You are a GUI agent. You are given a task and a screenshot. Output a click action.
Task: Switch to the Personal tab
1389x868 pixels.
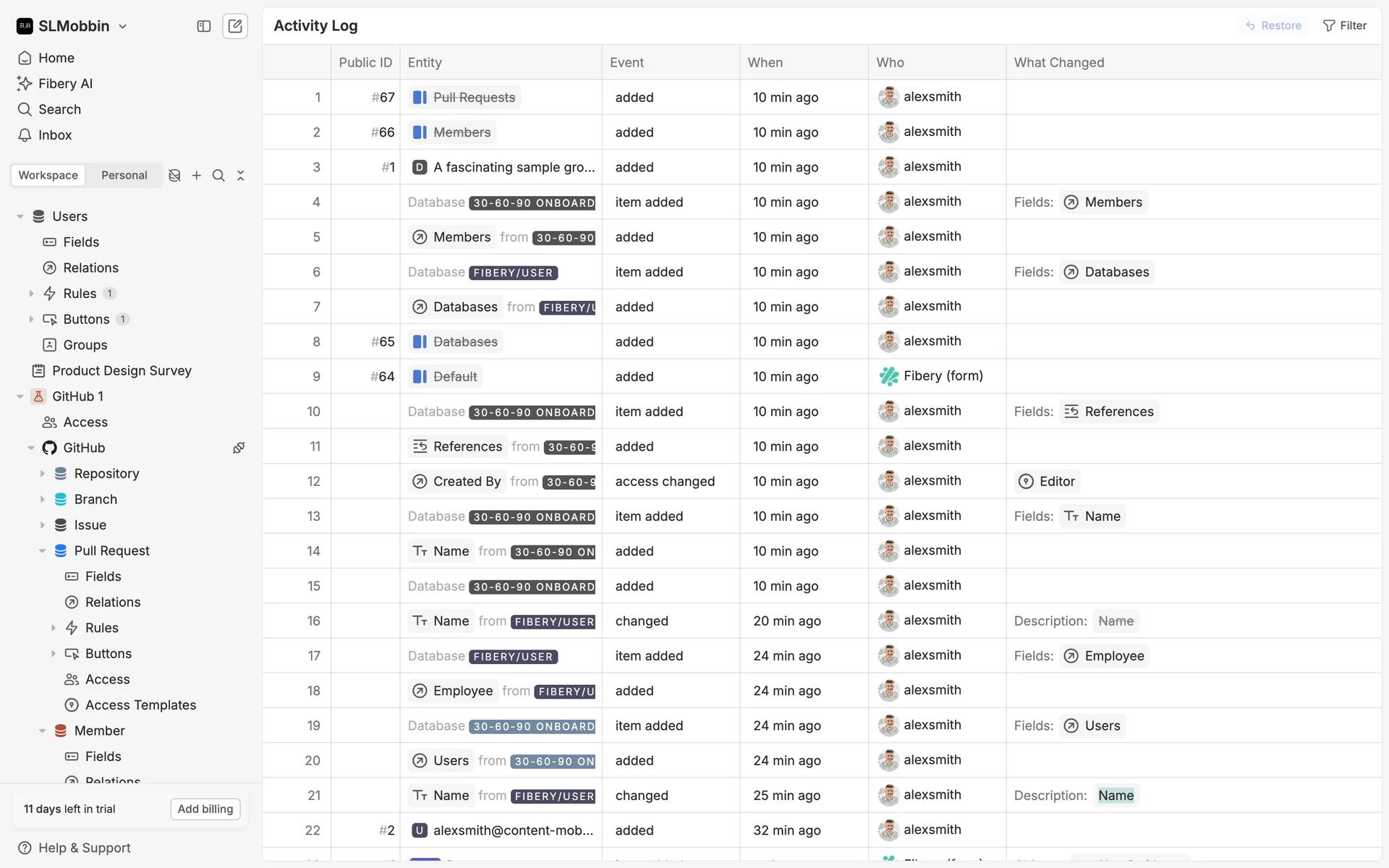124,175
